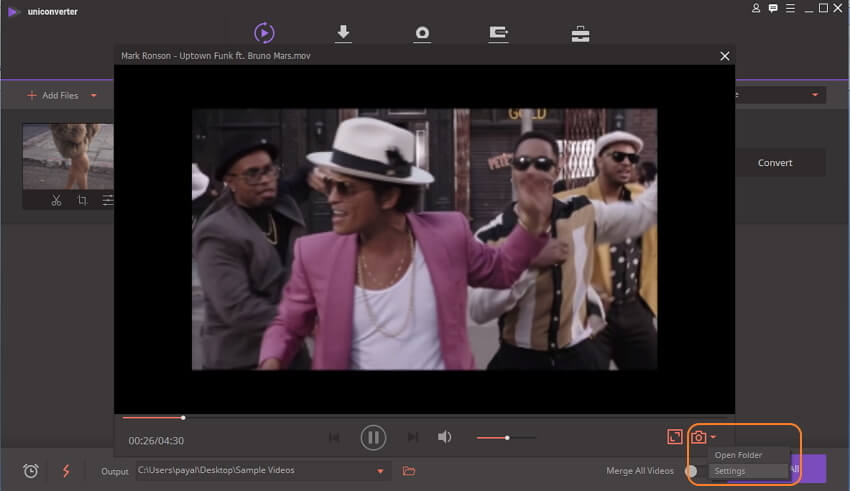Image resolution: width=850 pixels, height=491 pixels.
Task: Click the effects adjust icon under thumbnail
Action: pos(108,201)
